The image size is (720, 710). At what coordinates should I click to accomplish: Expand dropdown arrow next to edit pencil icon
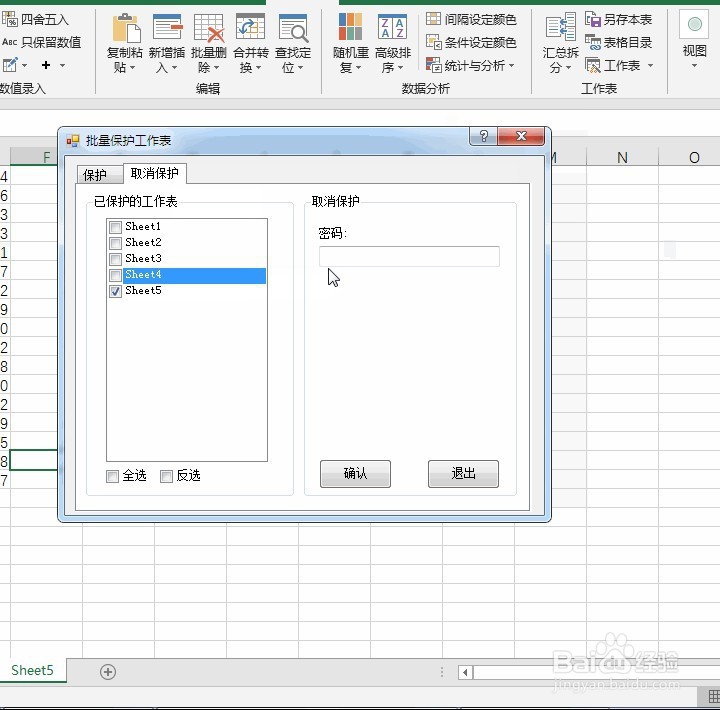tap(25, 65)
